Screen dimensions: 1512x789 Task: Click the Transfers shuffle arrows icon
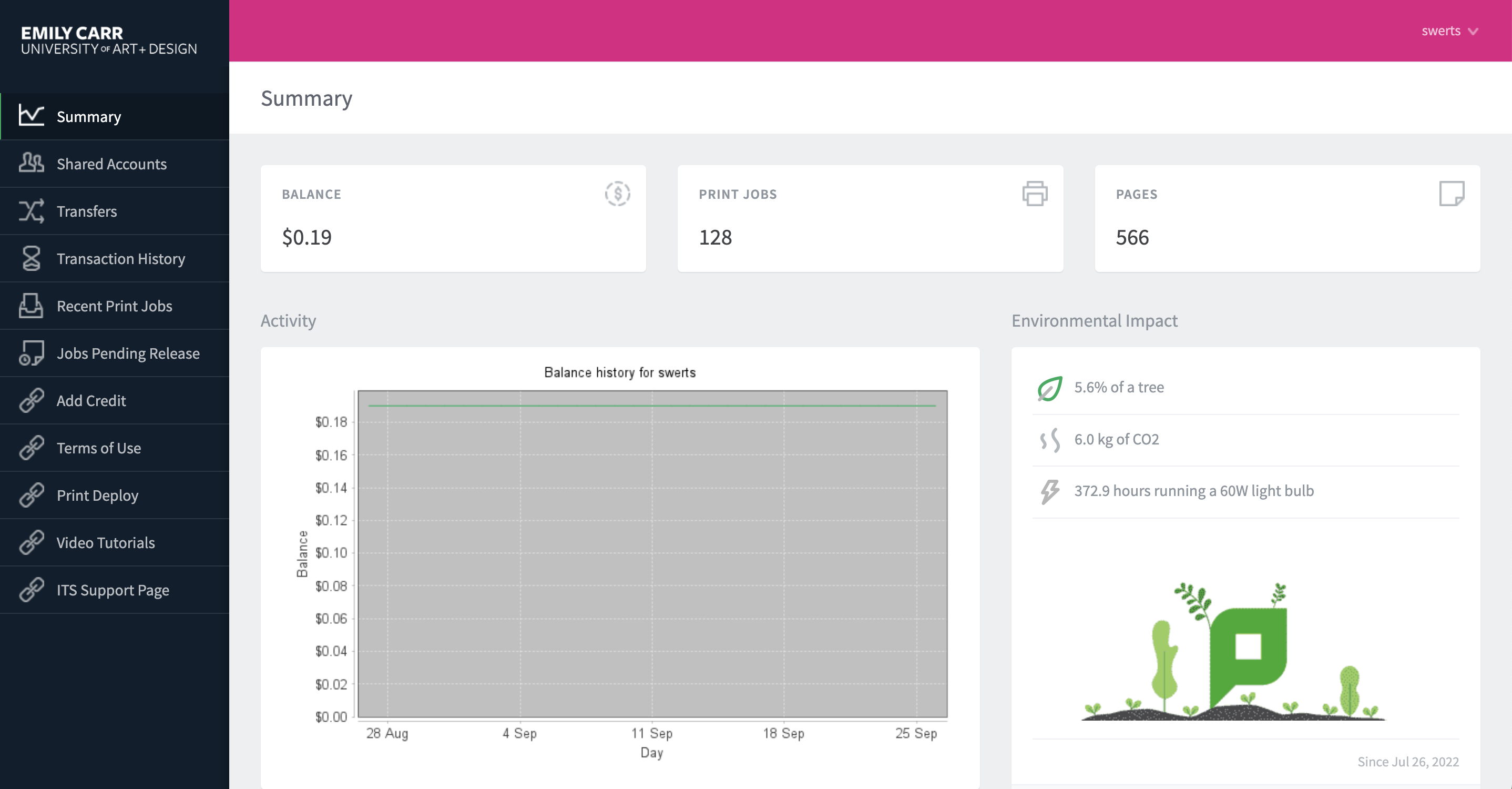point(31,211)
